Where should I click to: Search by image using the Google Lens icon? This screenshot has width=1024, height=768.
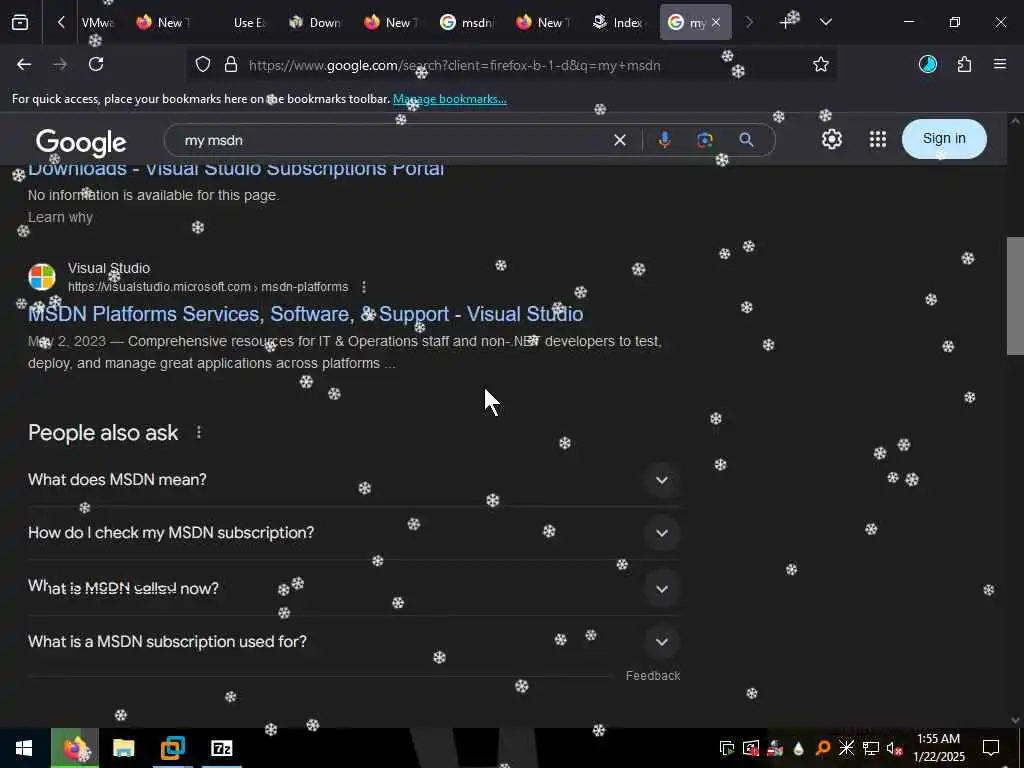pyautogui.click(x=705, y=140)
